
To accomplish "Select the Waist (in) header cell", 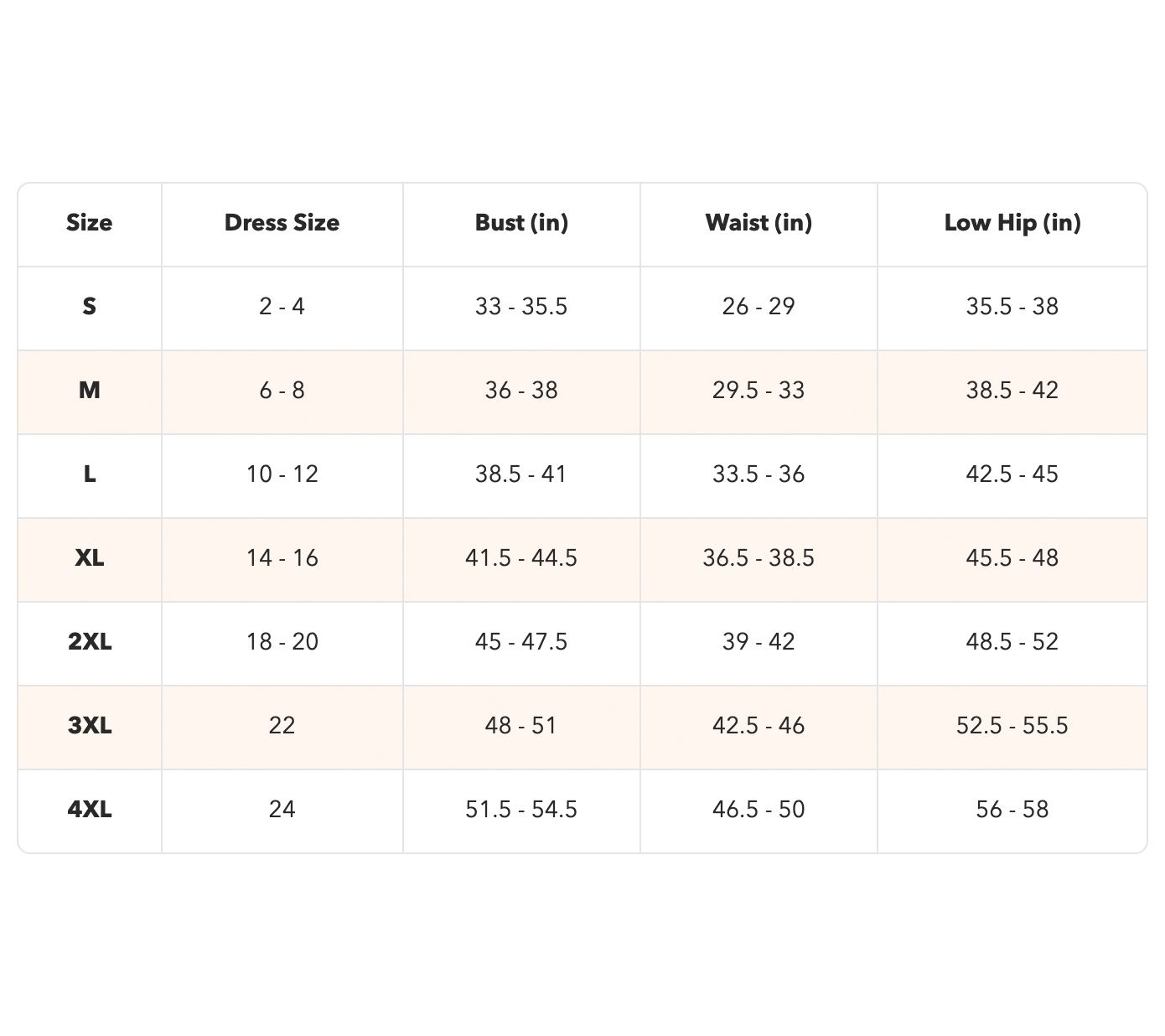I will (x=759, y=223).
